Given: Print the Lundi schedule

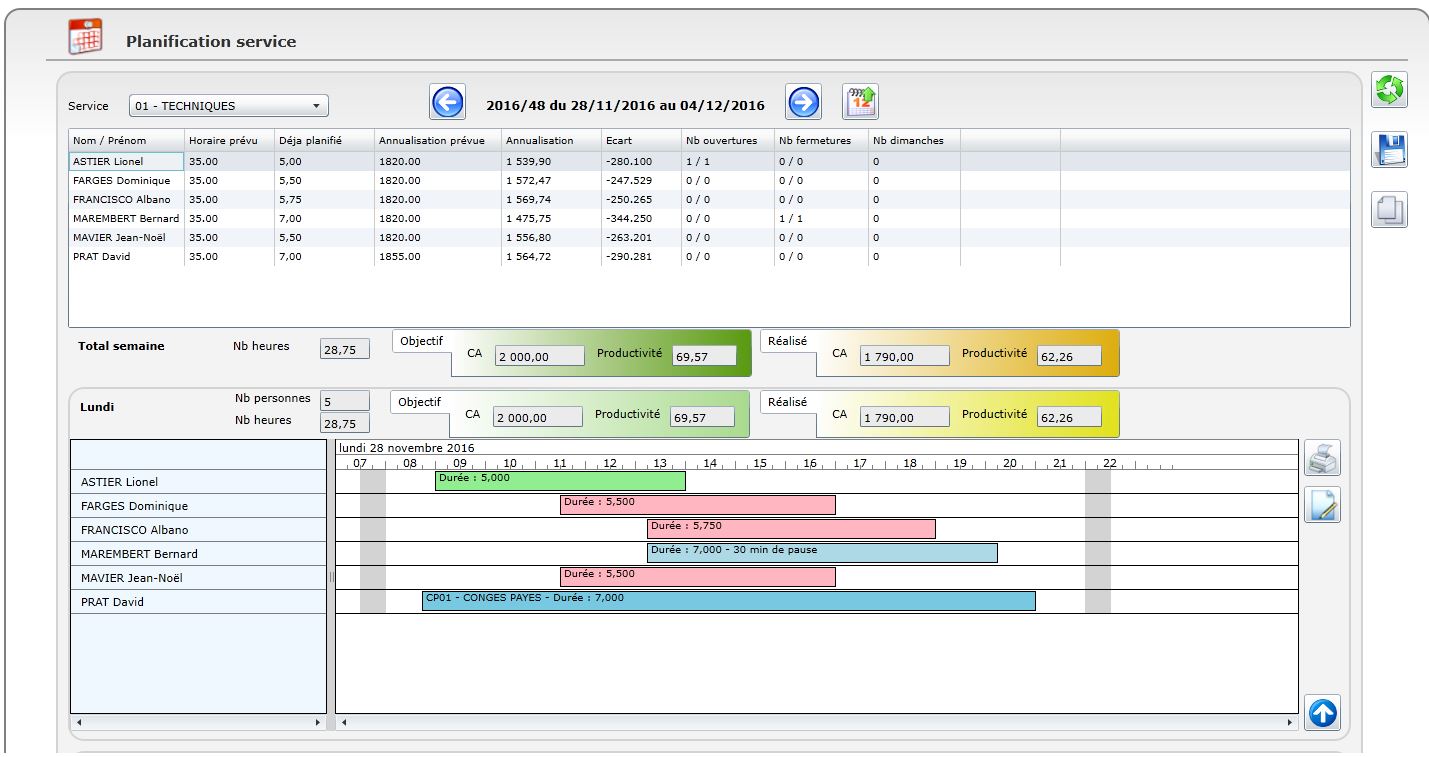Looking at the screenshot, I should tap(1322, 458).
